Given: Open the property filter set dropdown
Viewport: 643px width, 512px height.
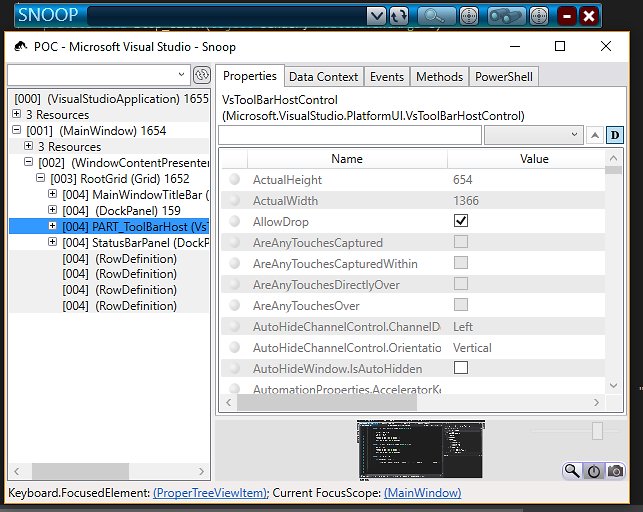Looking at the screenshot, I should (534, 135).
